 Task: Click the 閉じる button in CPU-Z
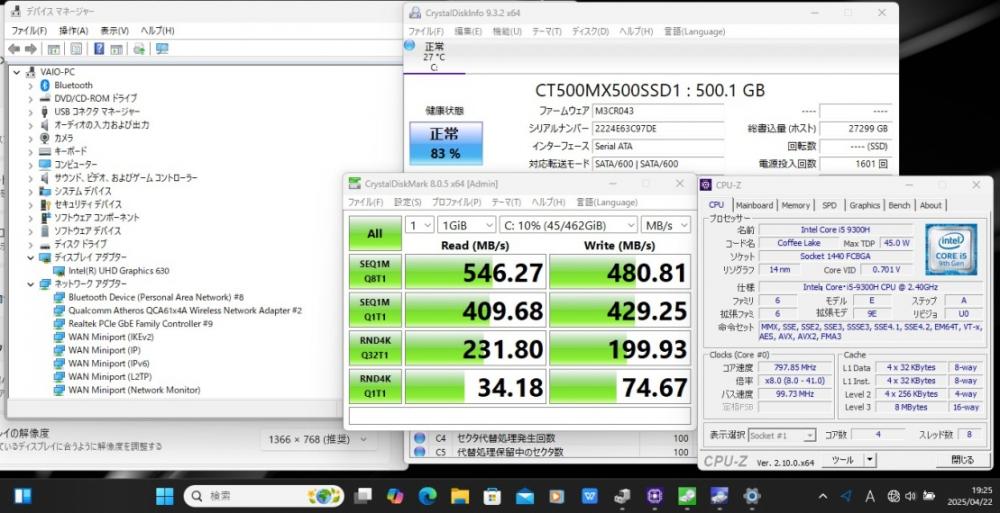[962, 460]
